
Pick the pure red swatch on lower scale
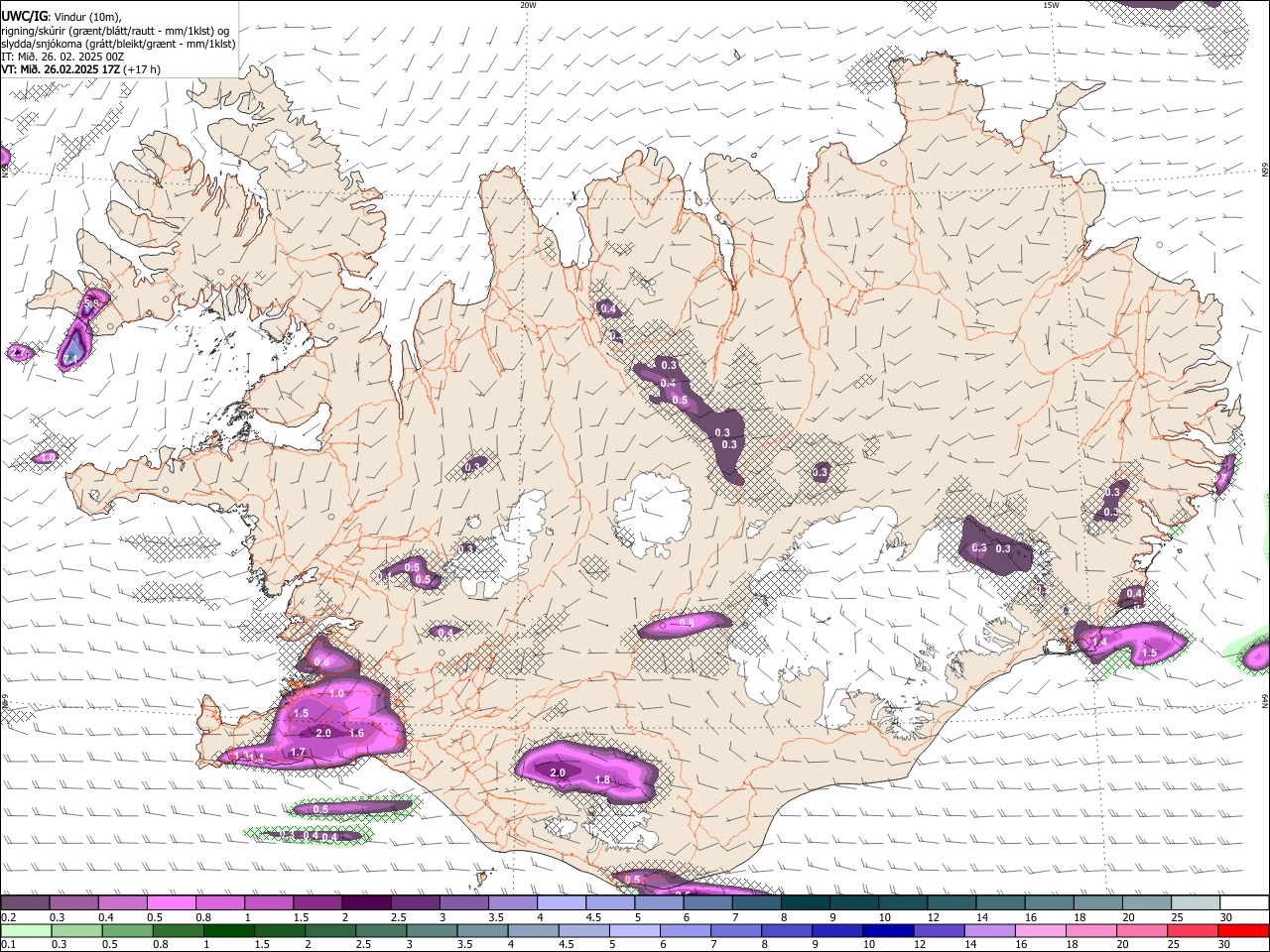coord(1244,931)
